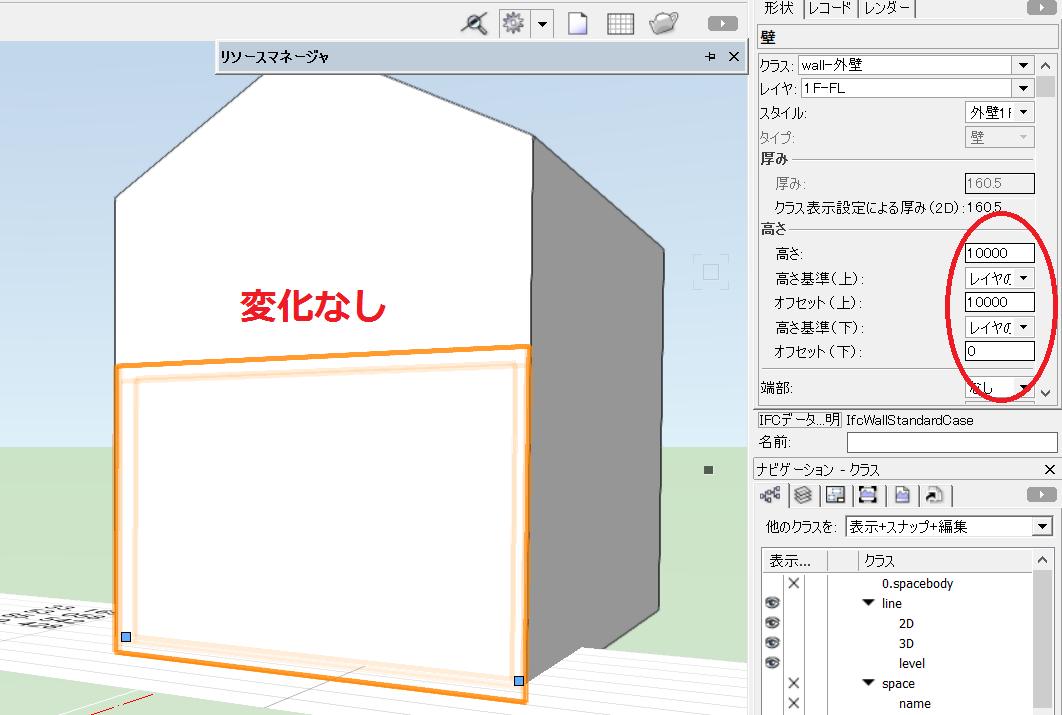Click the teapot render icon
Viewport: 1062px width, 715px height.
point(664,24)
